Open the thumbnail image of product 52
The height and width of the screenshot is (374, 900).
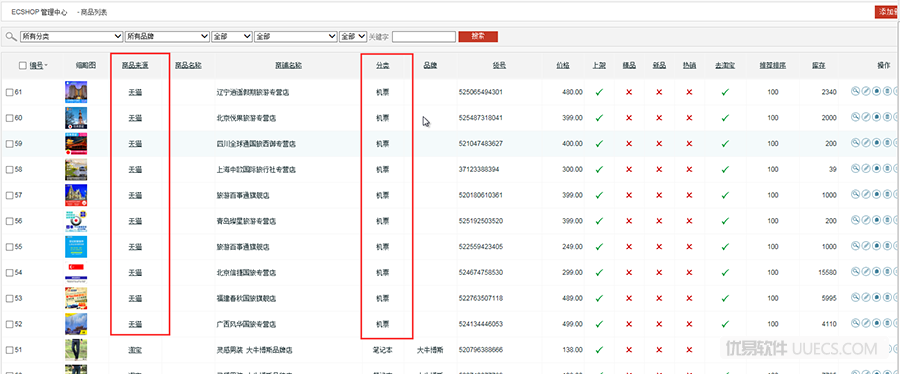tap(76, 324)
